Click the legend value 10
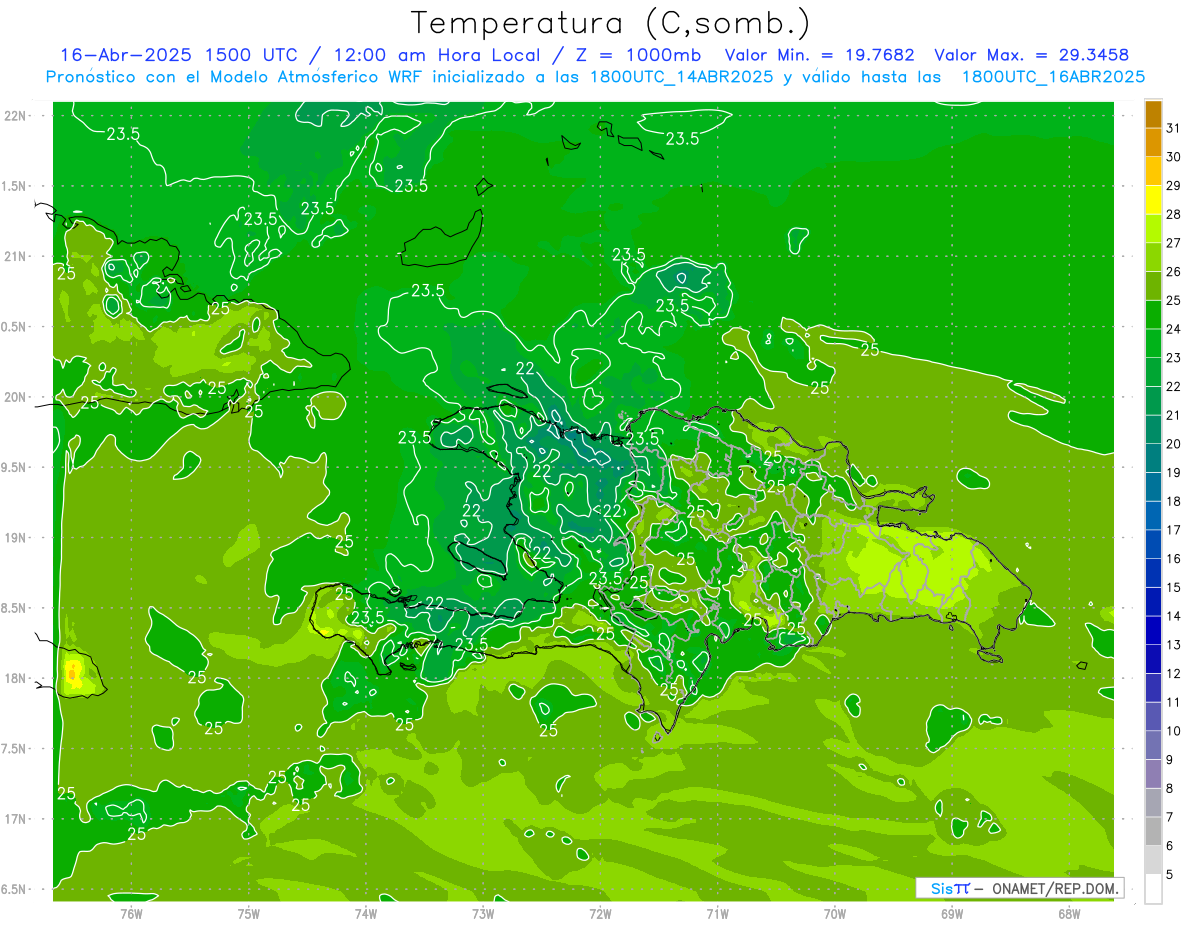 pyautogui.click(x=1173, y=731)
